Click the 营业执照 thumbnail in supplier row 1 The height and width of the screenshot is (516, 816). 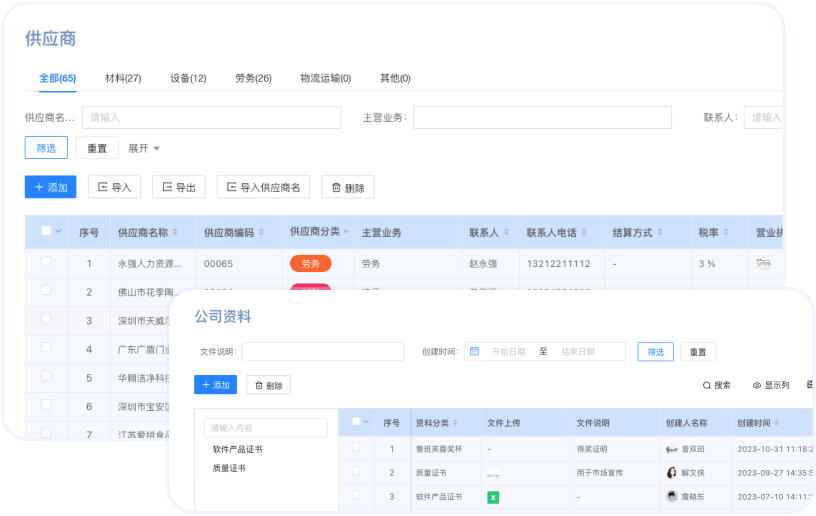pos(763,263)
